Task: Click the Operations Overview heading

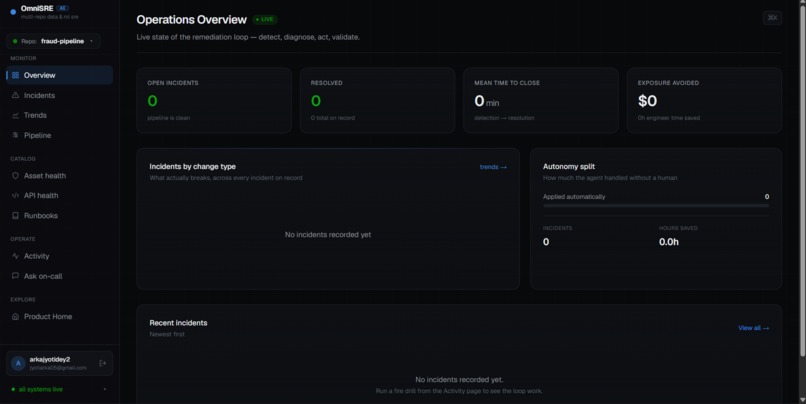Action: click(191, 20)
